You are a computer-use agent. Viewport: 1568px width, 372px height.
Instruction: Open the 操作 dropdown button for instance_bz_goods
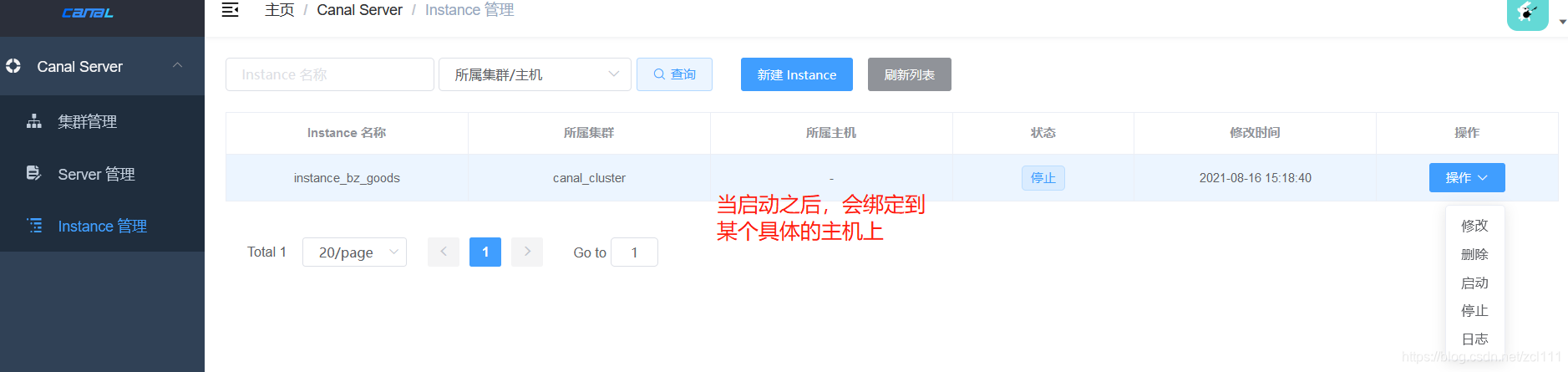pos(1467,177)
